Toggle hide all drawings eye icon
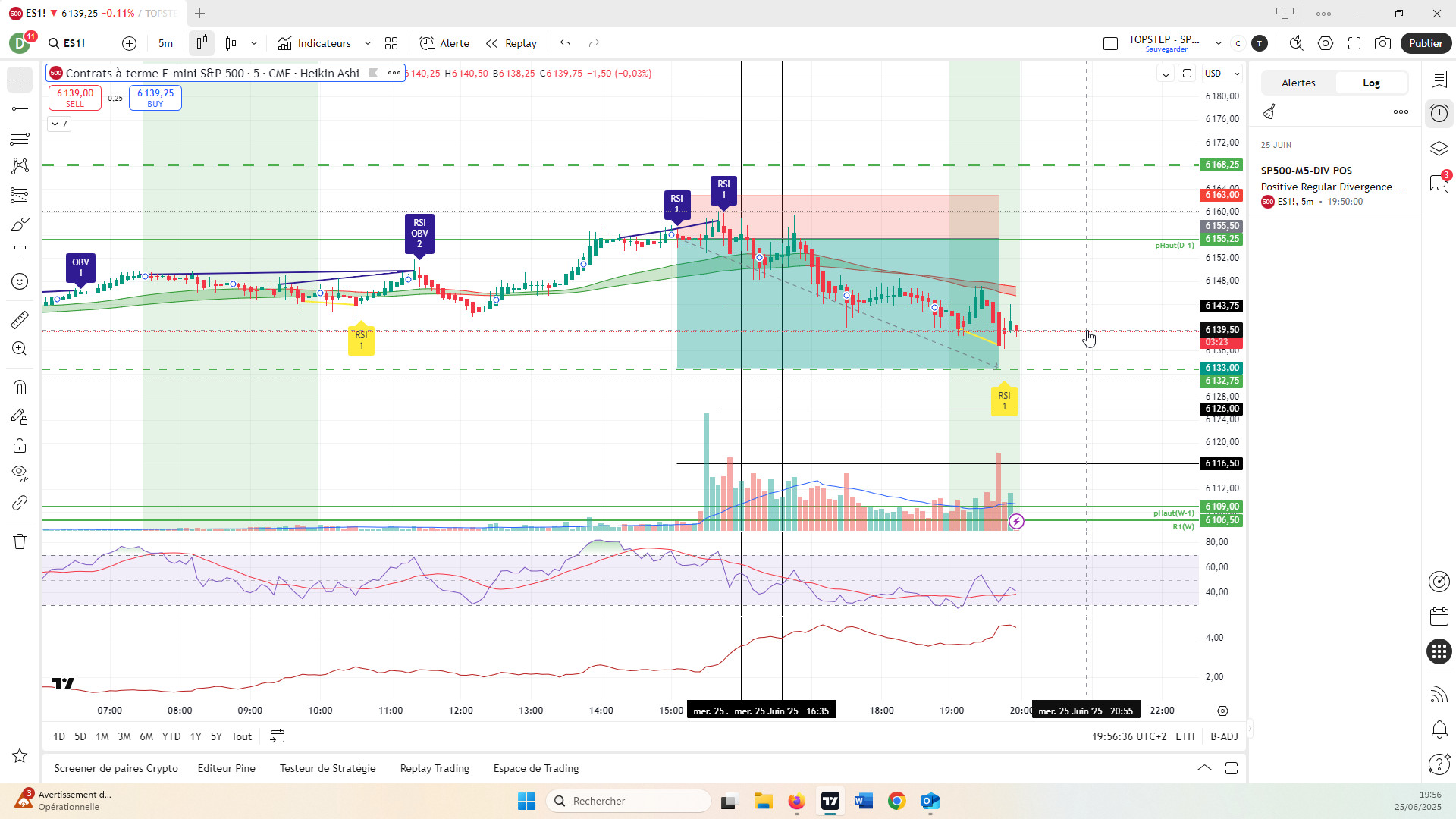The width and height of the screenshot is (1456, 819). click(x=20, y=474)
